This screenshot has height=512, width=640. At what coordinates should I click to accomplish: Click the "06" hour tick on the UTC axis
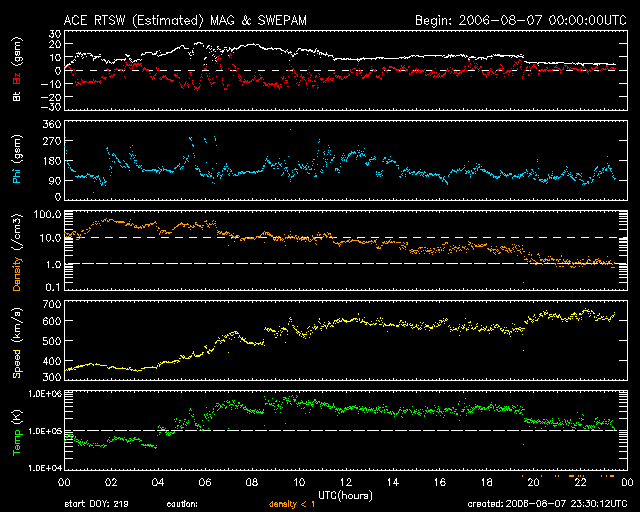click(x=205, y=482)
